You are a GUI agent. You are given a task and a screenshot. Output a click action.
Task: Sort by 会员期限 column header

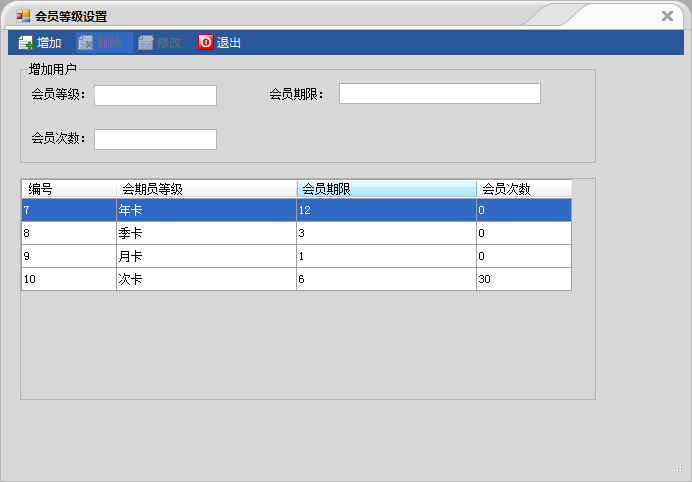click(386, 189)
